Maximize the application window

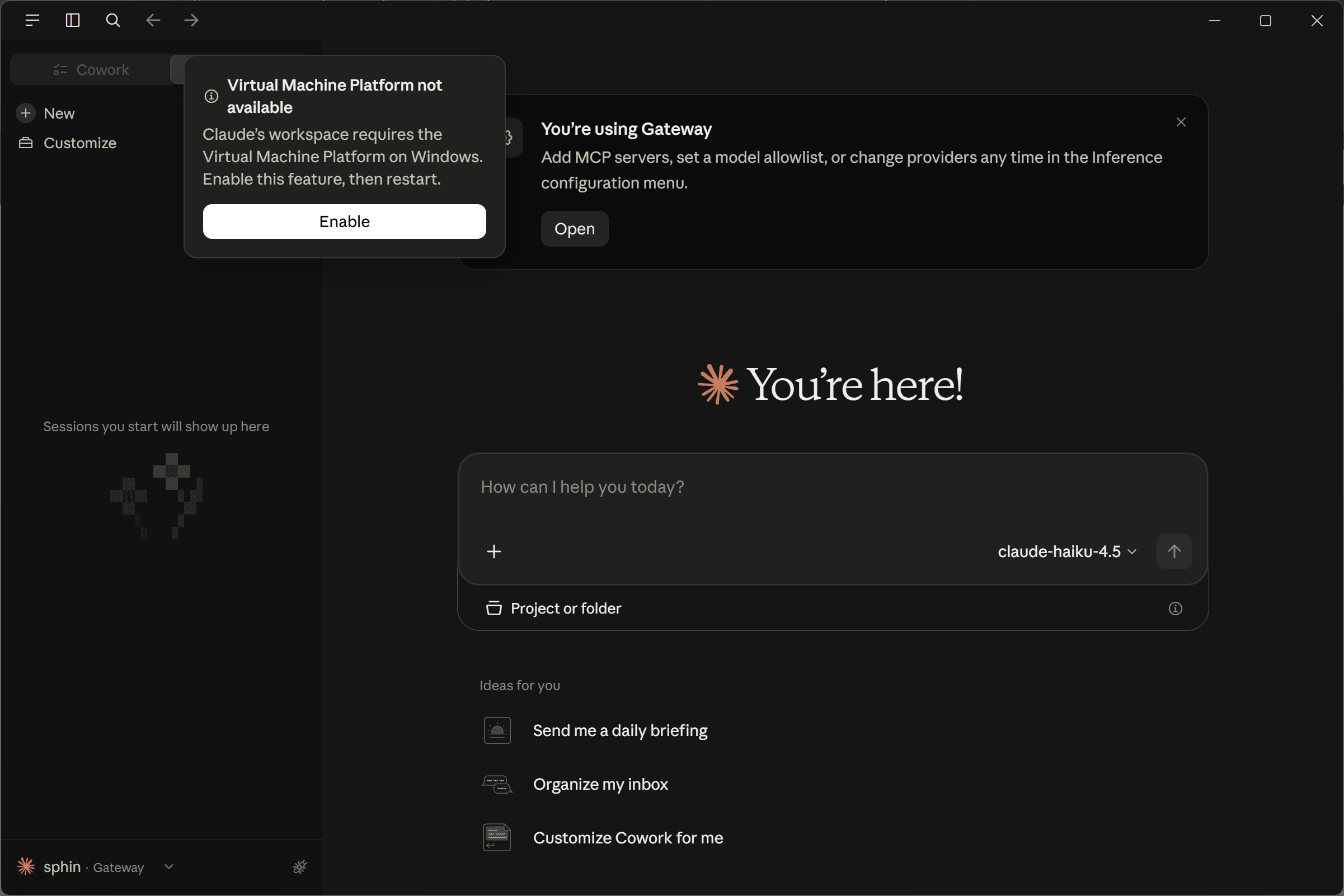[1266, 21]
